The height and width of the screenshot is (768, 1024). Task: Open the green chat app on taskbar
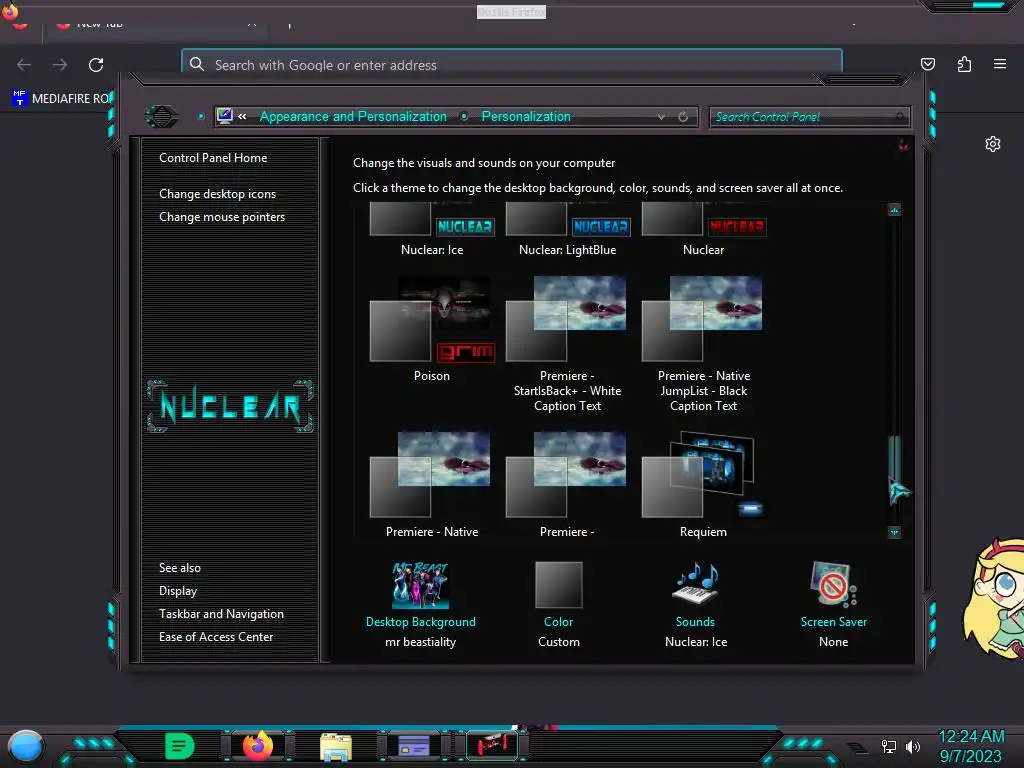(180, 746)
